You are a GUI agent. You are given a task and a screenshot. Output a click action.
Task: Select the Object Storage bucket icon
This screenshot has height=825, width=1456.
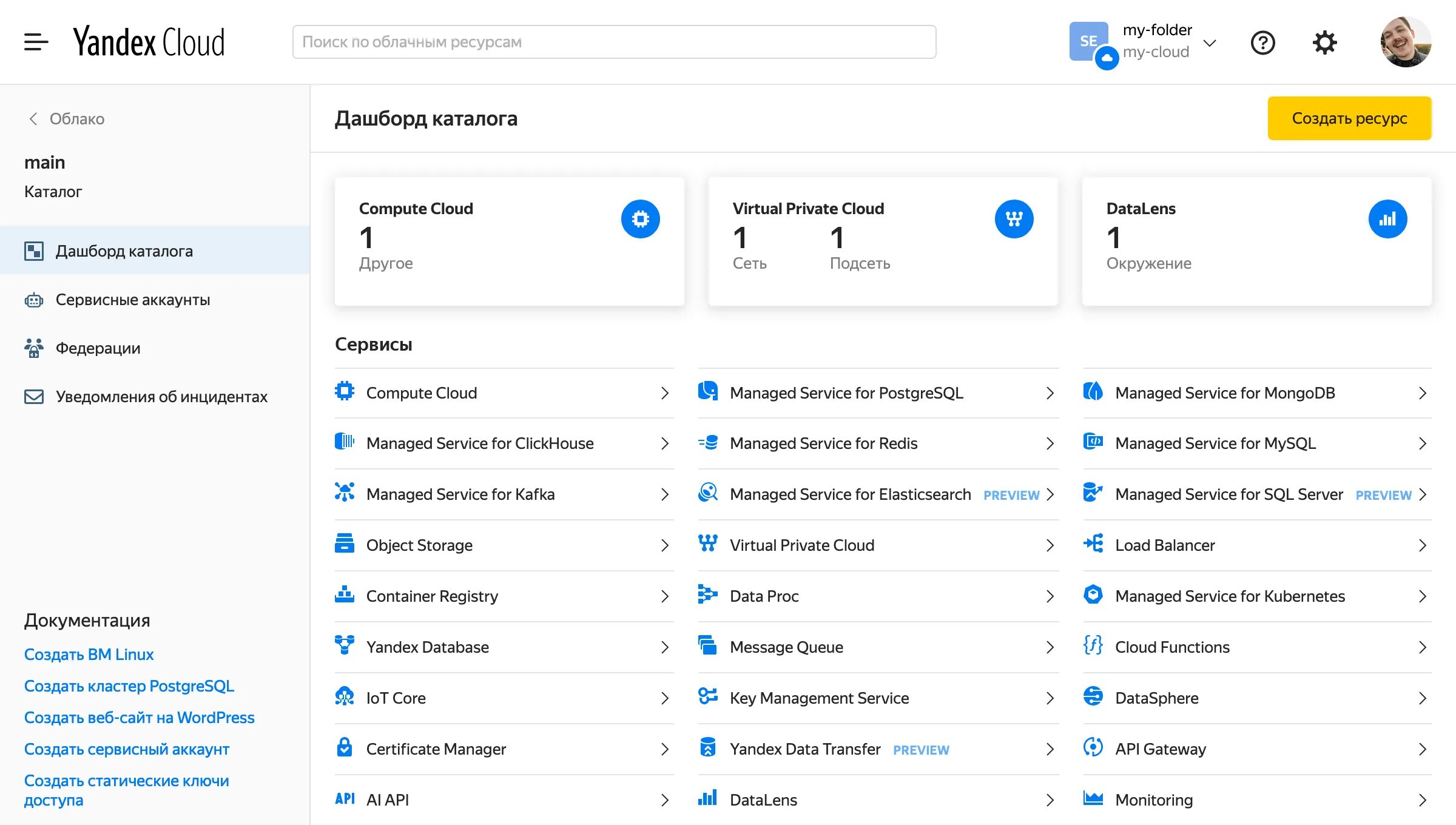point(345,545)
